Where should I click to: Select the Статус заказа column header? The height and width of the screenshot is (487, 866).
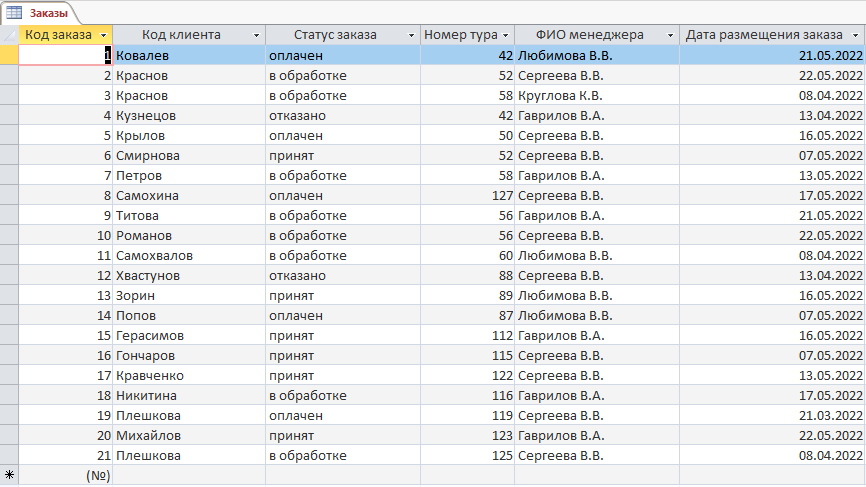343,35
